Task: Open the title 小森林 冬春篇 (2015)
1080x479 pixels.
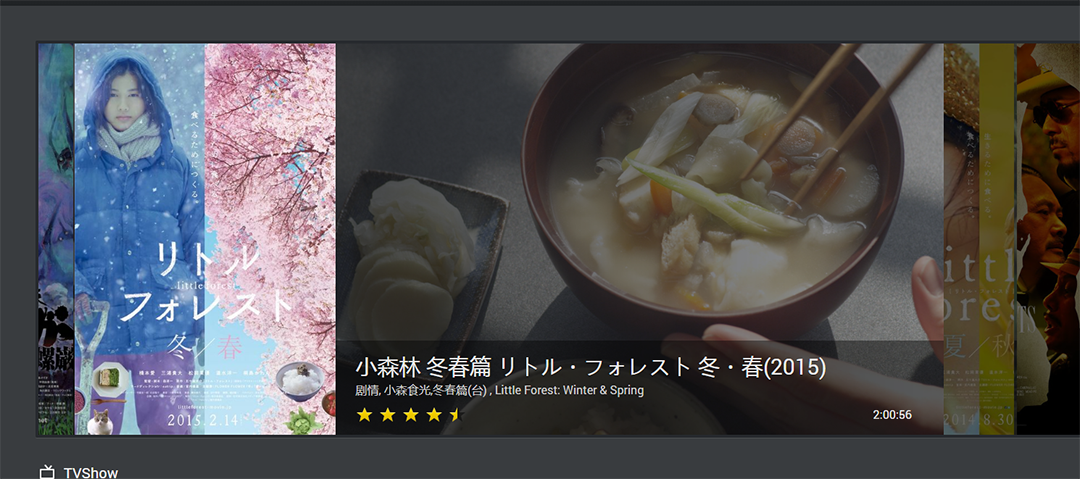Action: 591,367
